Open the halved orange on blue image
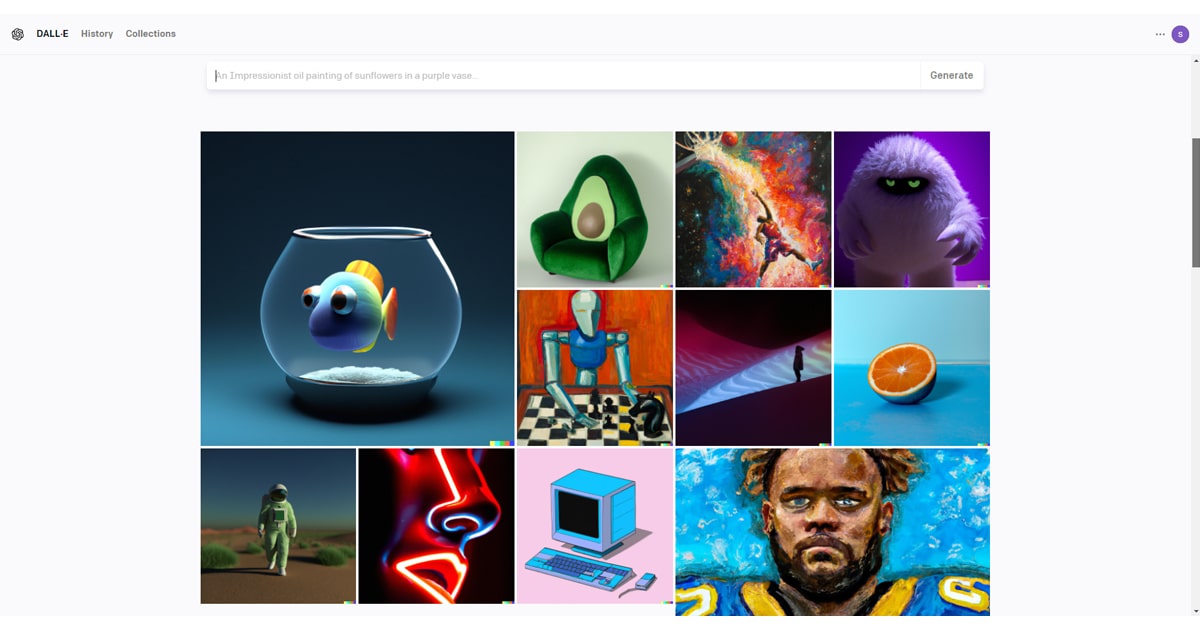Screen dimensions: 1200x630 (912, 367)
